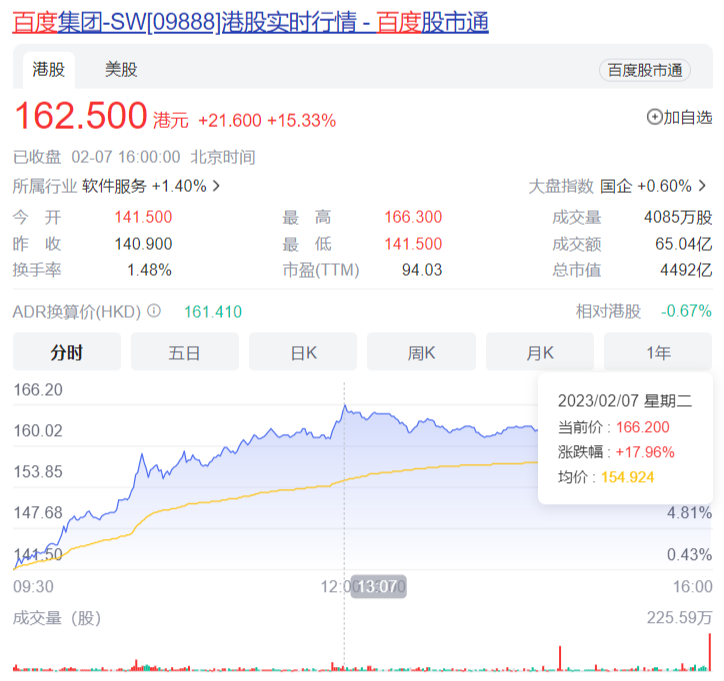Switch to the 美股 tab
The image size is (724, 681).
pos(121,70)
